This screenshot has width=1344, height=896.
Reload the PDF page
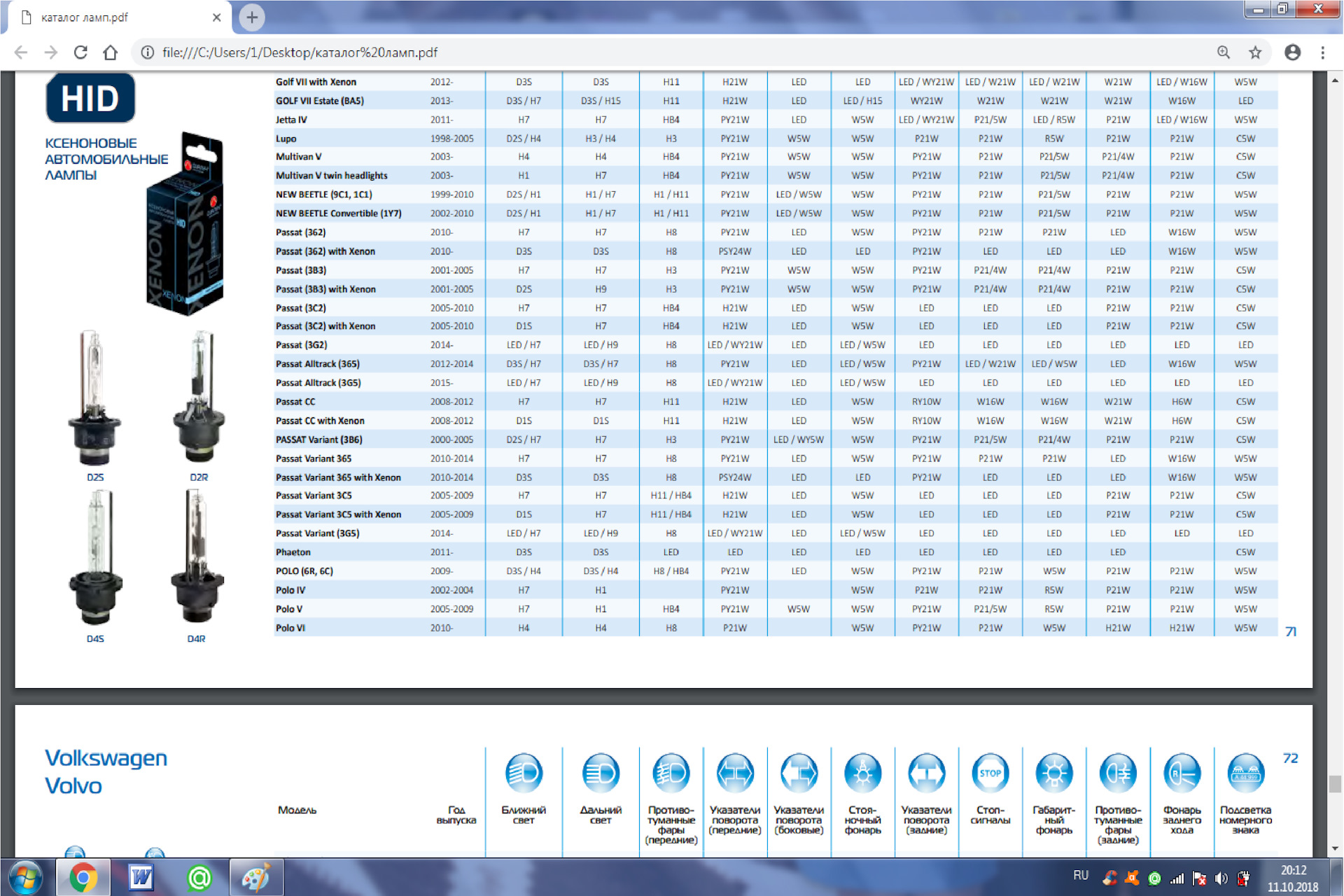coord(80,52)
